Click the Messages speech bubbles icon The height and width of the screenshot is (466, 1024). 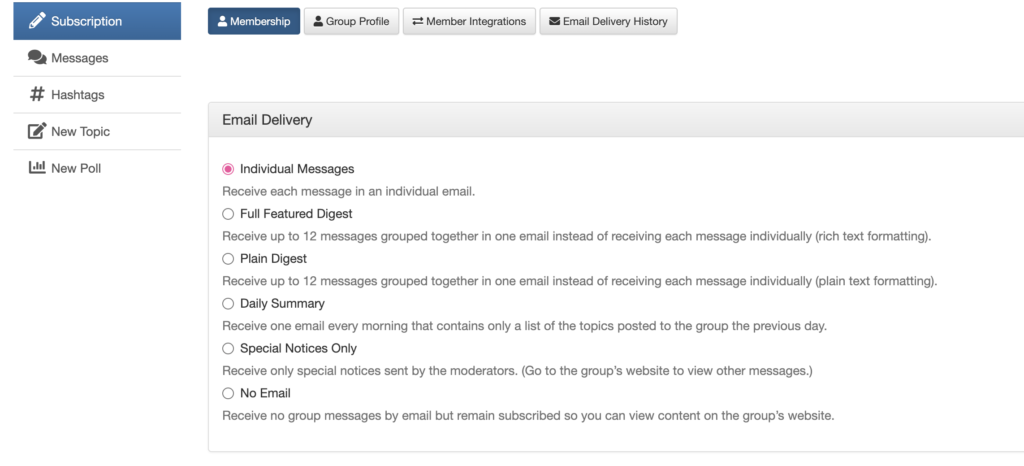click(37, 58)
